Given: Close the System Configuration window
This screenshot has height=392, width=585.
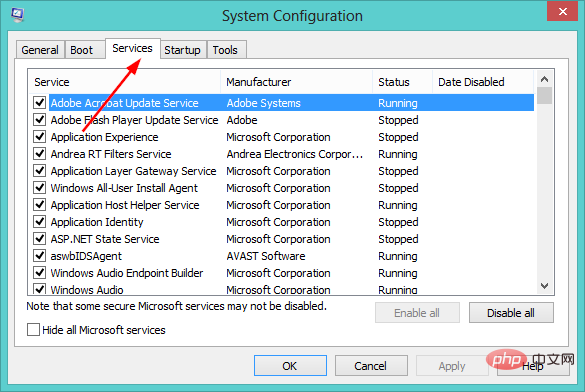Looking at the screenshot, I should (562, 12).
